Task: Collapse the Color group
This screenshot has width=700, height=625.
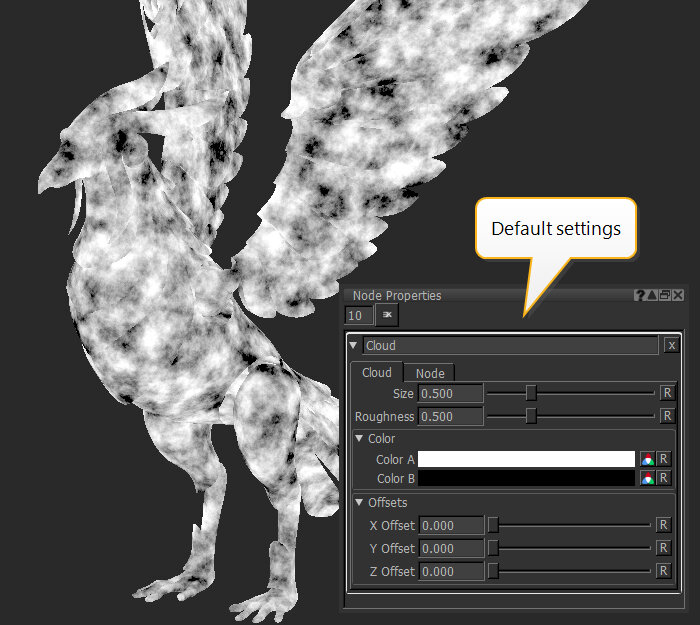Action: (360, 438)
